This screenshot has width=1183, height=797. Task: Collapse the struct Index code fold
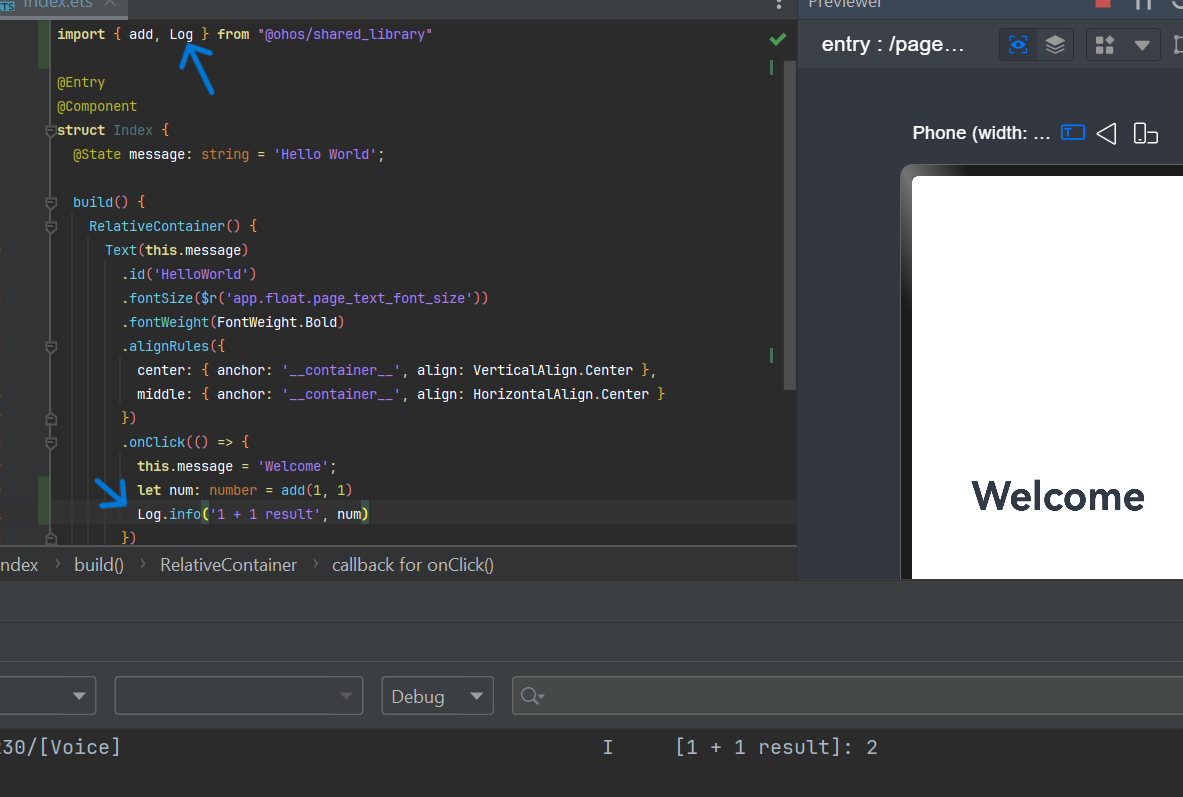click(50, 131)
